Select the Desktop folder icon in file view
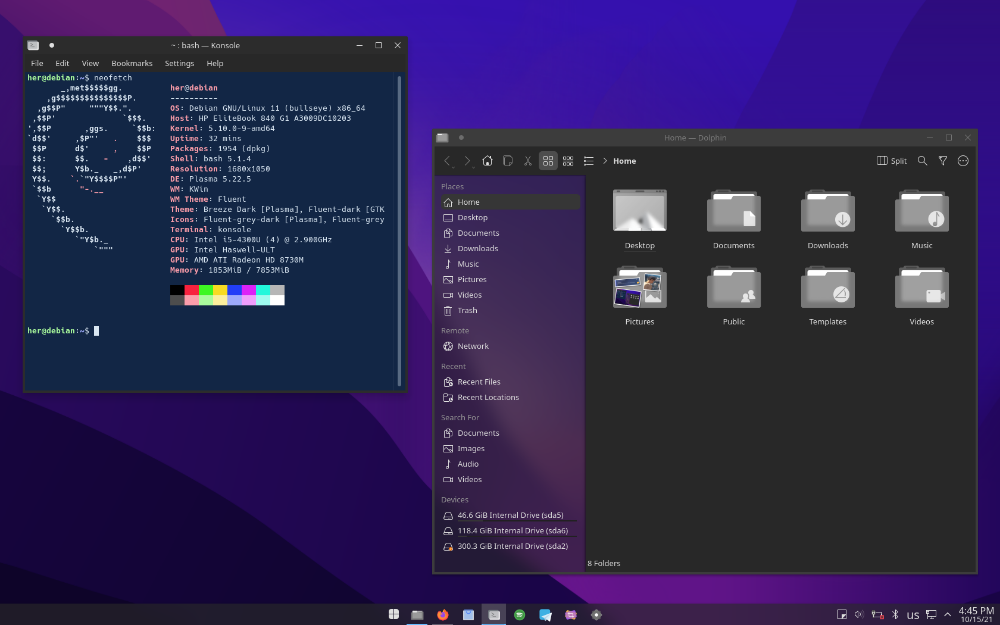 pos(640,210)
